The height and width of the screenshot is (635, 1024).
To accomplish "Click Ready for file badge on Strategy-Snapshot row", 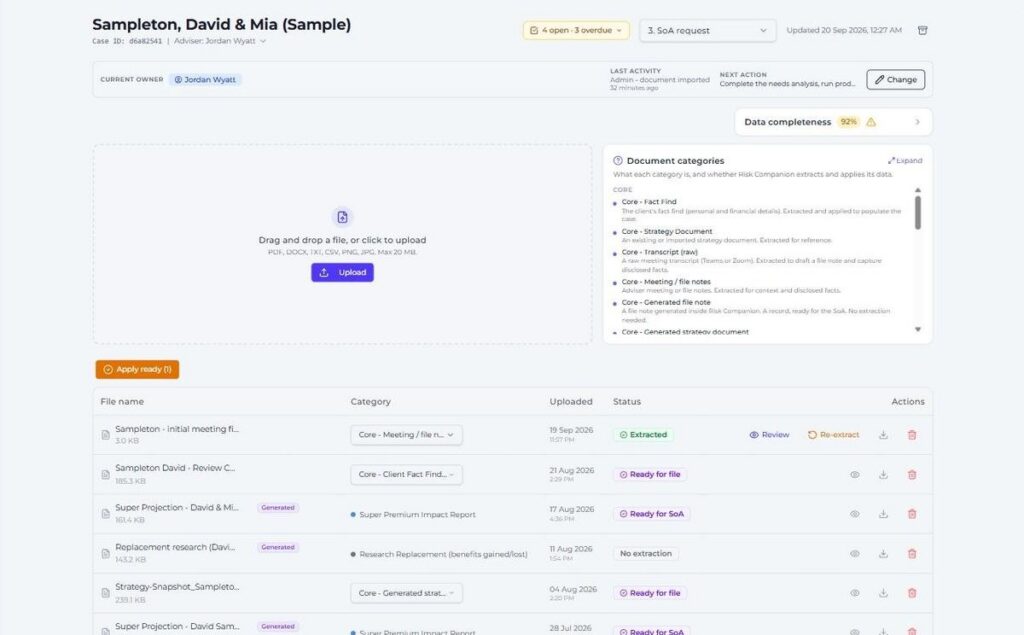I will [650, 593].
